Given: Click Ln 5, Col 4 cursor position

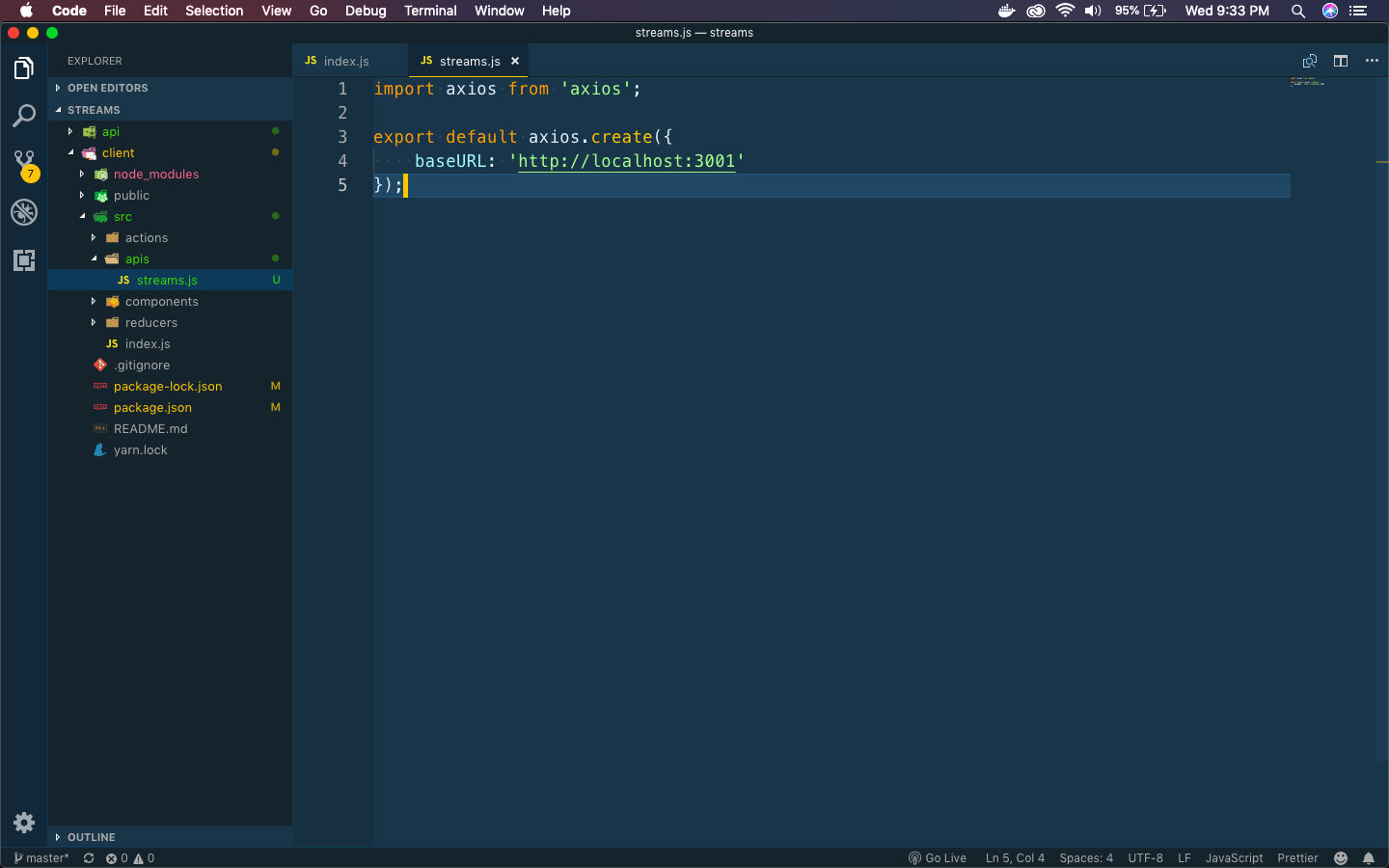Looking at the screenshot, I should [1015, 858].
